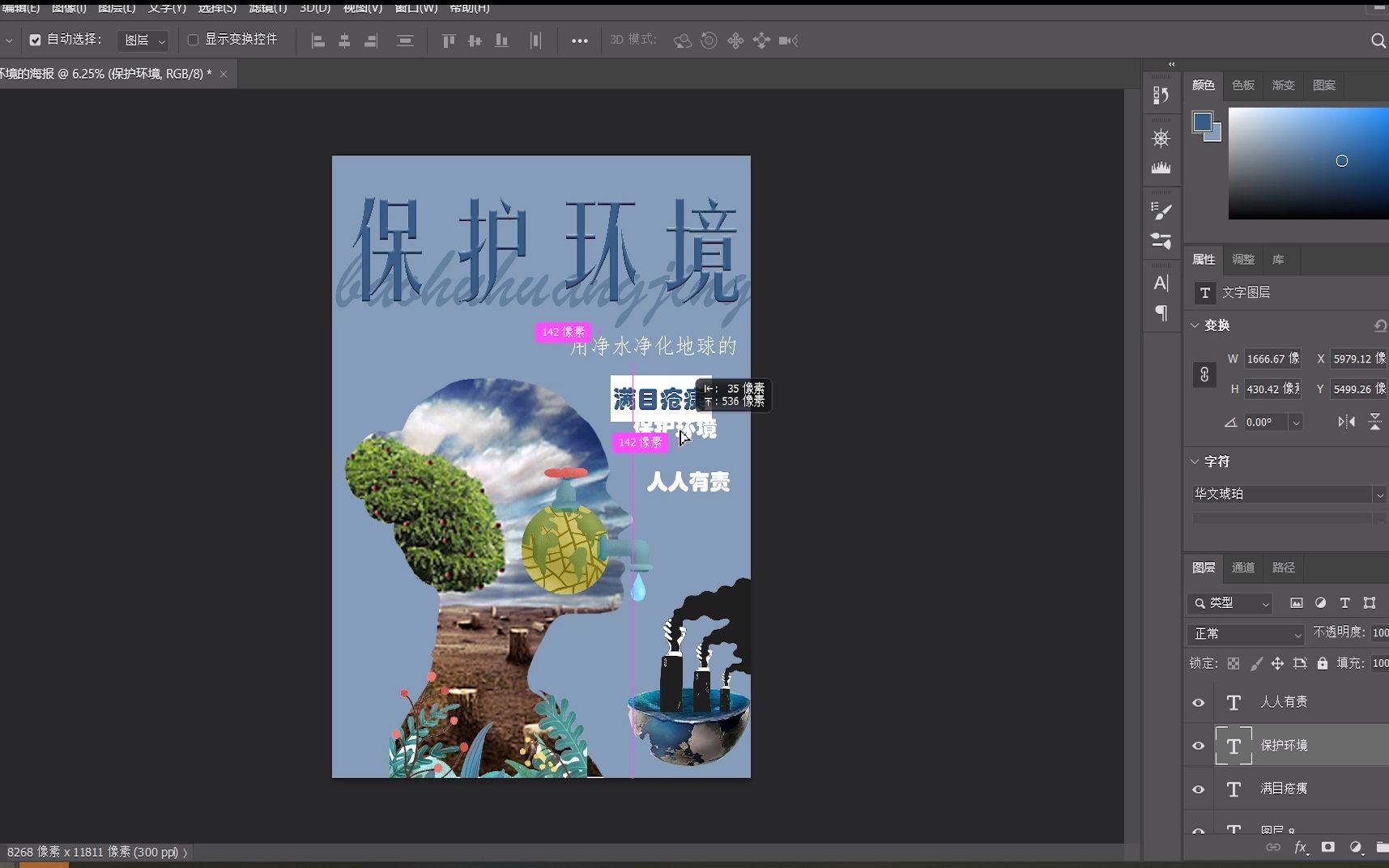The image size is (1389, 868).
Task: Hide the 保护环境 layer
Action: [1199, 746]
